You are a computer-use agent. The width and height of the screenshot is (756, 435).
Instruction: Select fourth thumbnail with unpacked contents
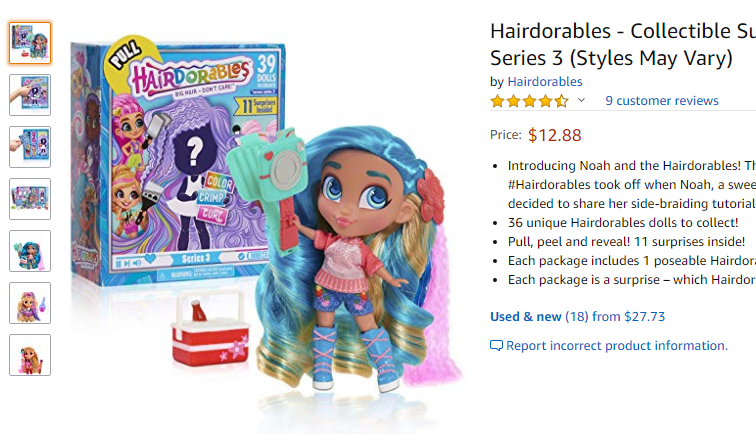[30, 199]
